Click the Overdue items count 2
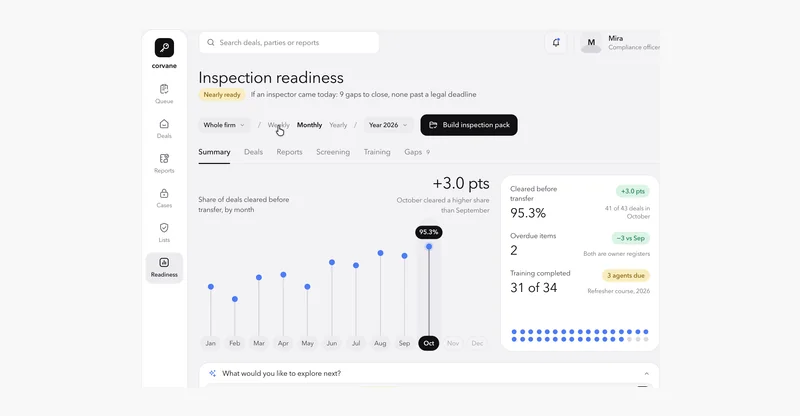The height and width of the screenshot is (416, 800). [x=514, y=250]
